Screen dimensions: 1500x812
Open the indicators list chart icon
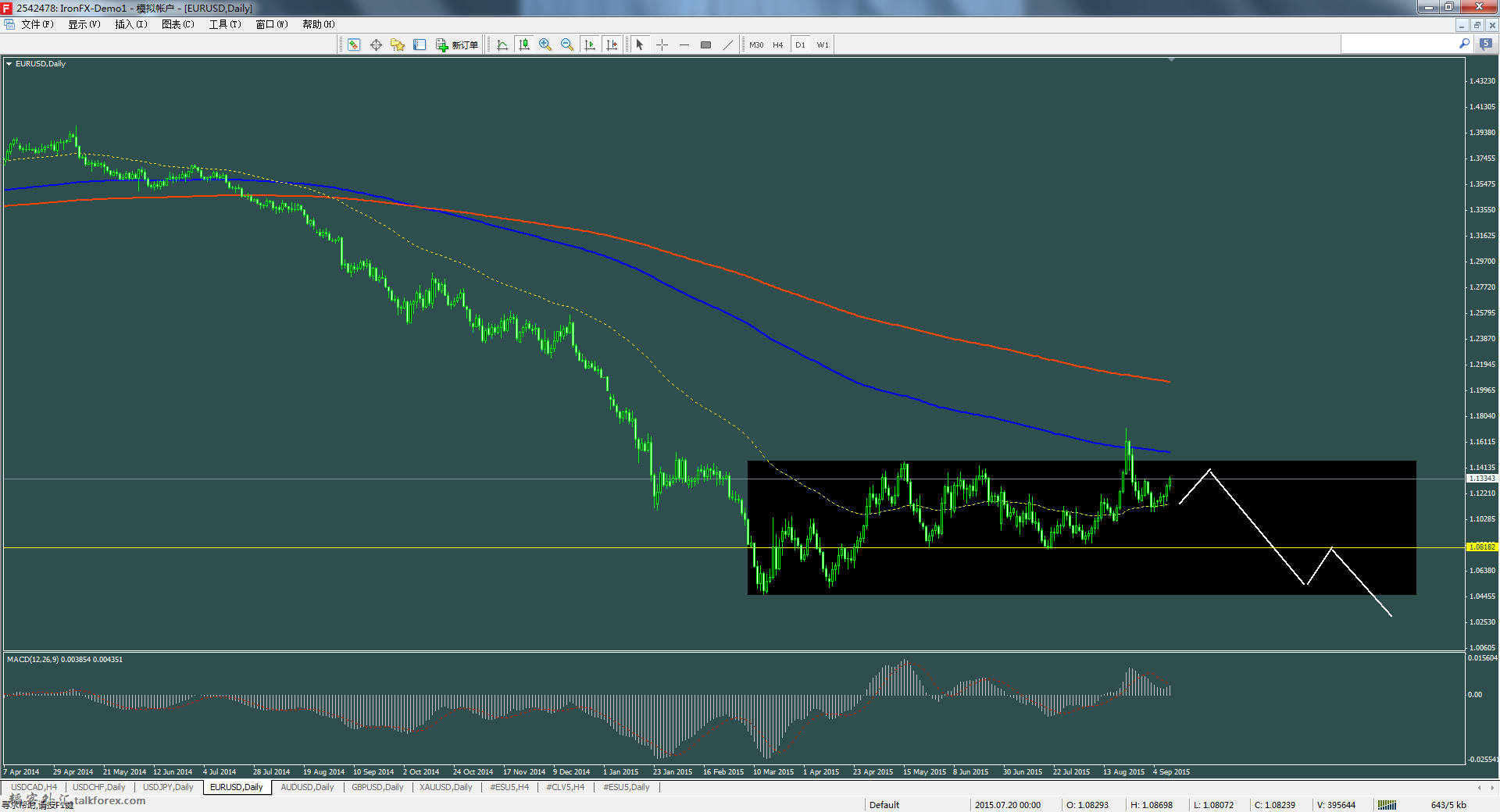[x=502, y=45]
